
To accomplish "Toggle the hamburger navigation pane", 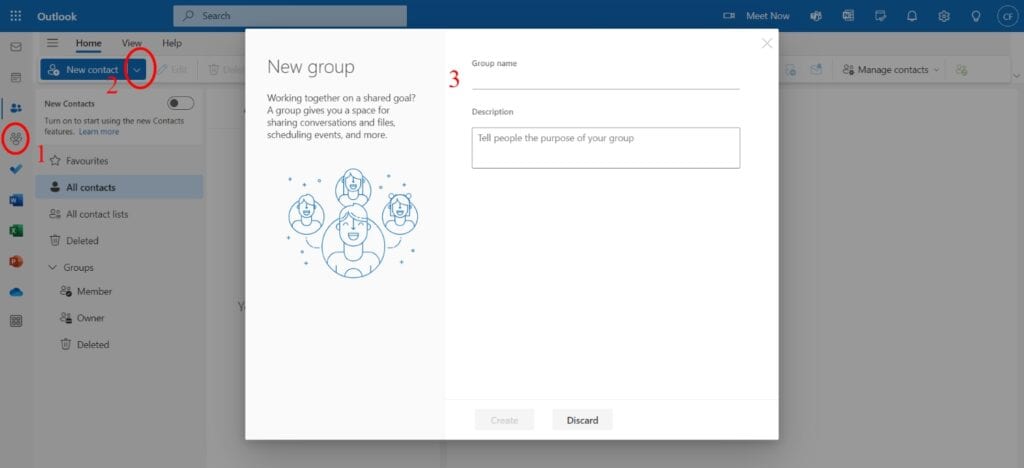I will (52, 43).
